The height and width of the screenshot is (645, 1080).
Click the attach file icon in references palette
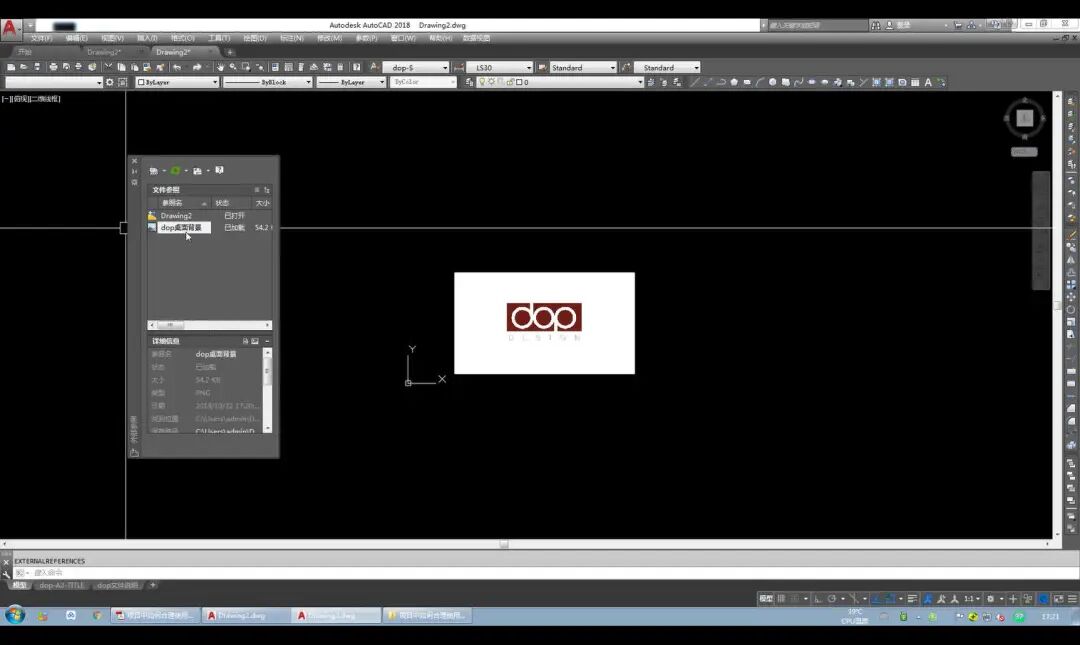(x=154, y=171)
